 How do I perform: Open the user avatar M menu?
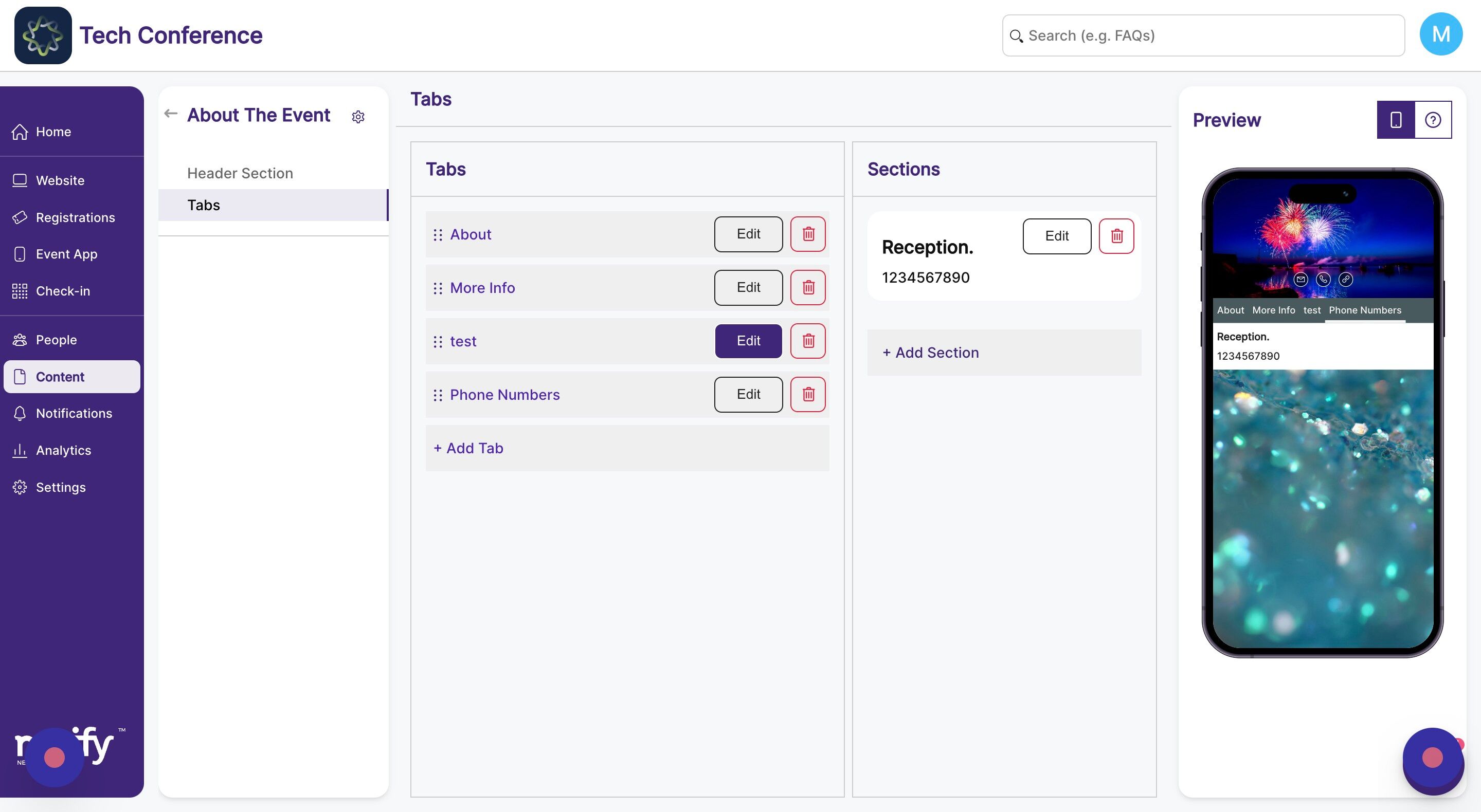[x=1440, y=34]
